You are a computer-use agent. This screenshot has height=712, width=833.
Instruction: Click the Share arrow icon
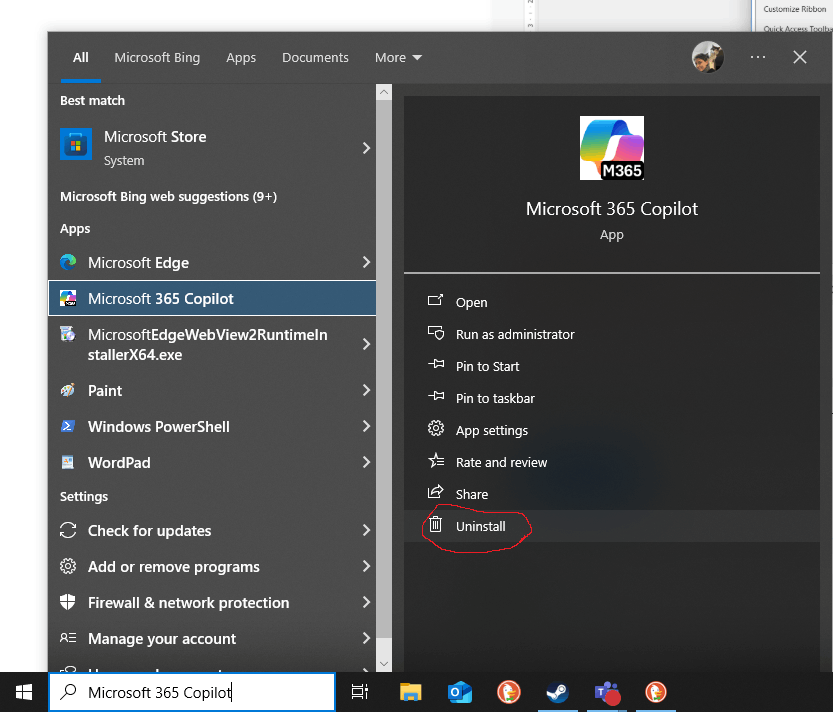click(436, 492)
